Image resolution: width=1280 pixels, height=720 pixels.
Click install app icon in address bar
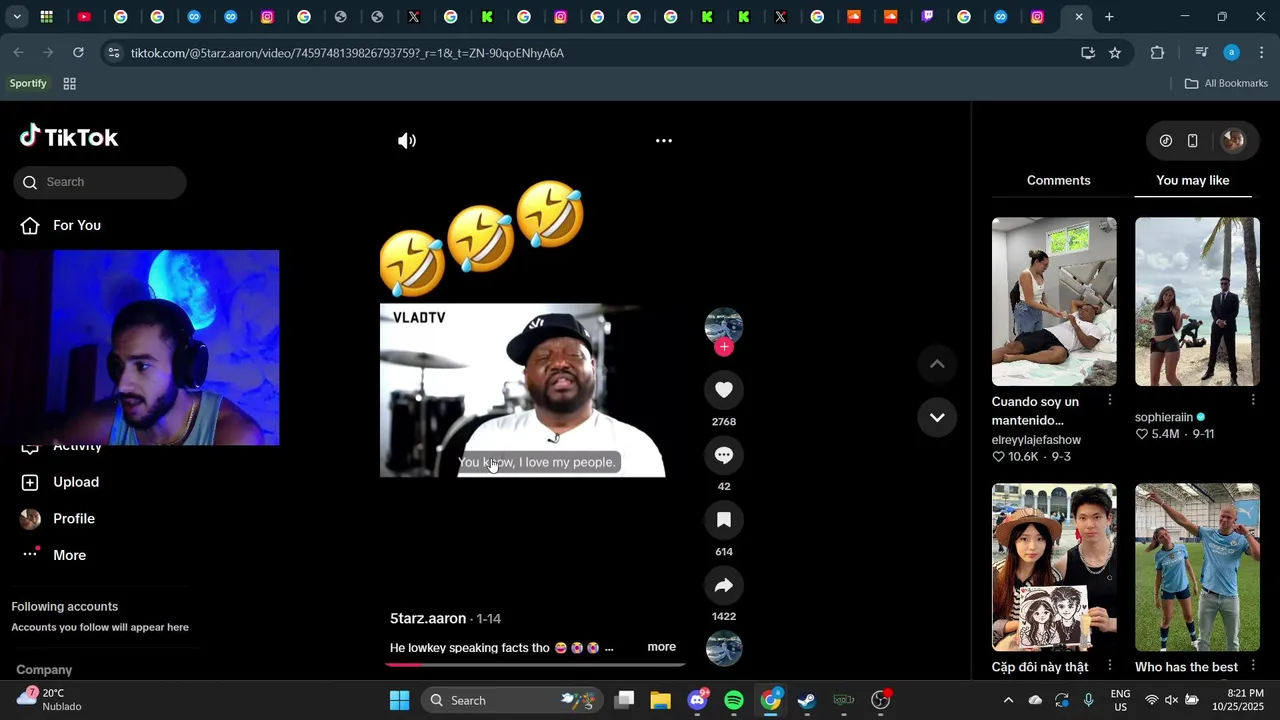[1088, 53]
